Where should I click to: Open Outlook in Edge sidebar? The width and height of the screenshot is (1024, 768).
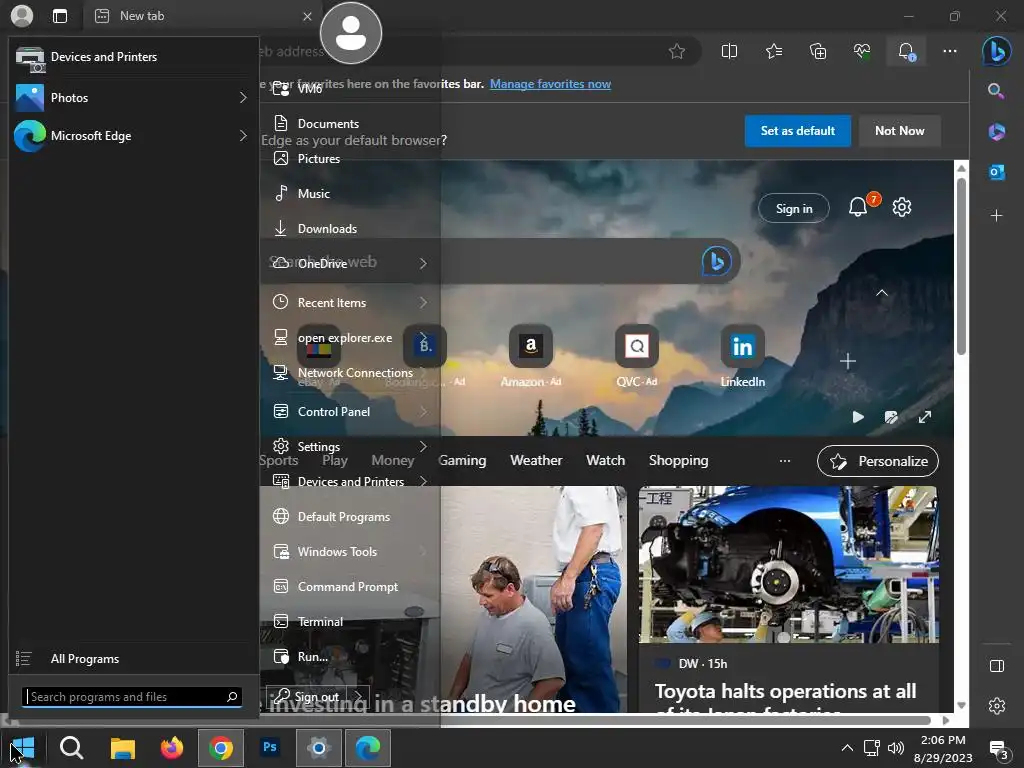[996, 172]
